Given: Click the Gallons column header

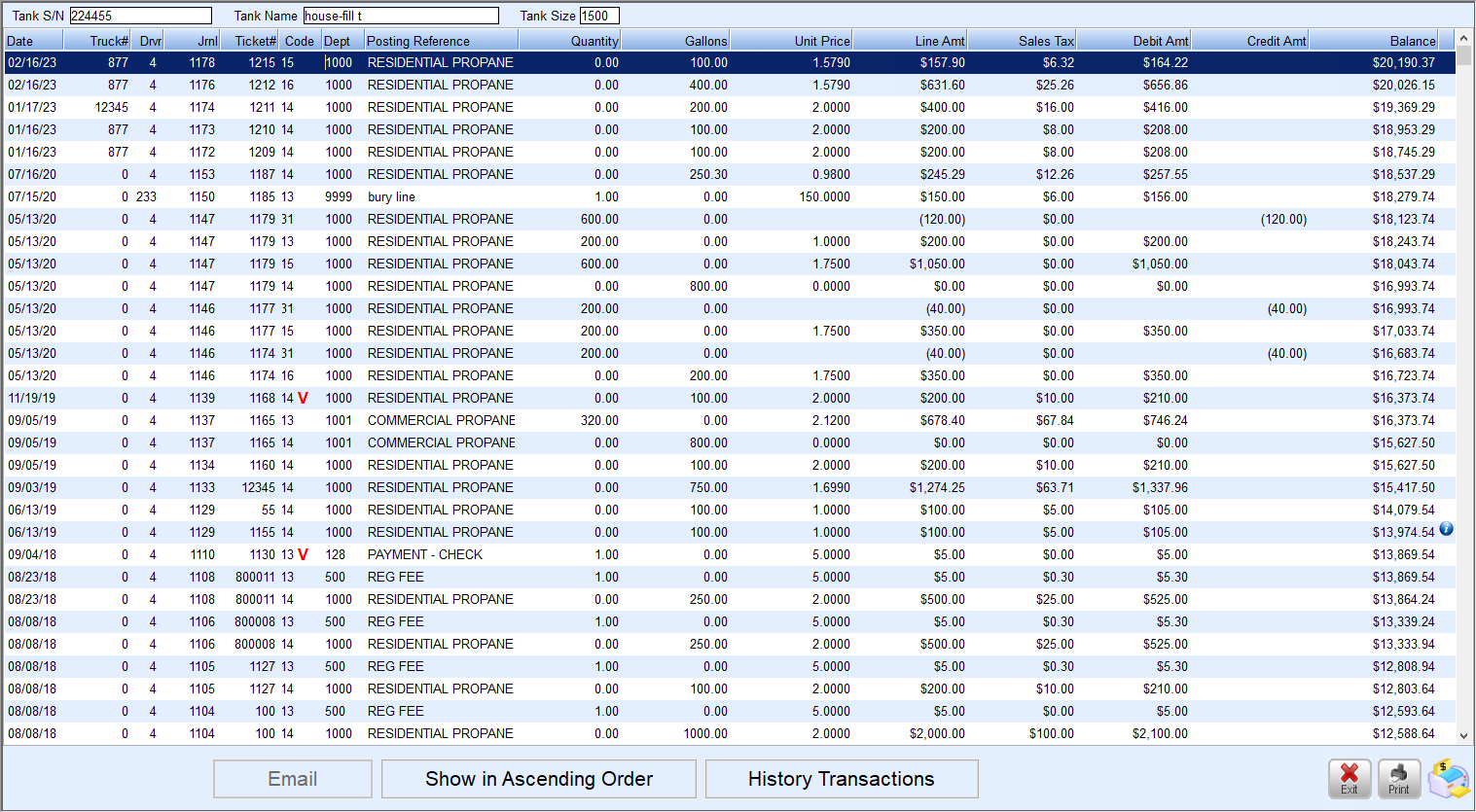Looking at the screenshot, I should tap(675, 41).
